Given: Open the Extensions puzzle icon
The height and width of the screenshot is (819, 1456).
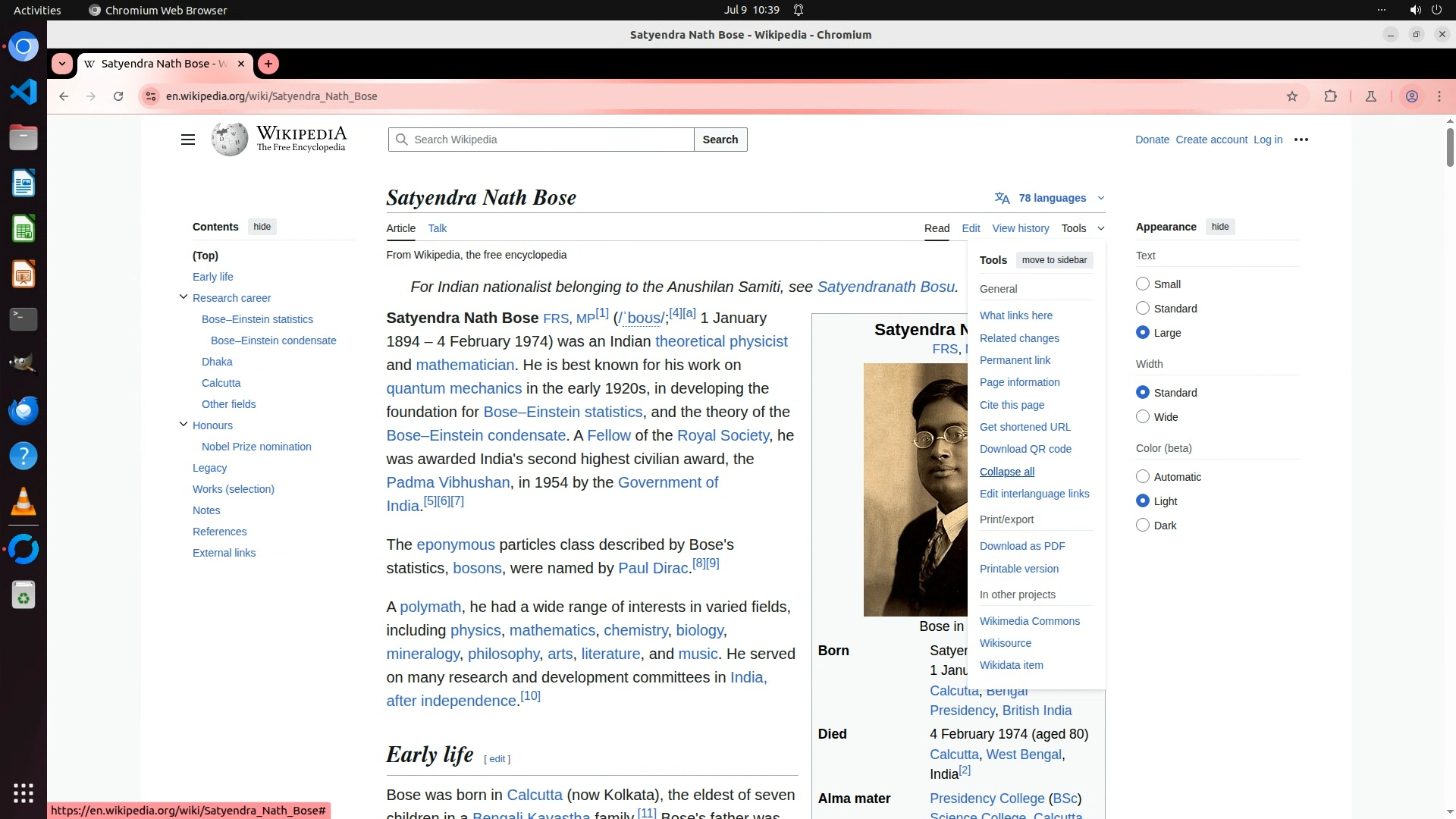Looking at the screenshot, I should [x=1330, y=96].
